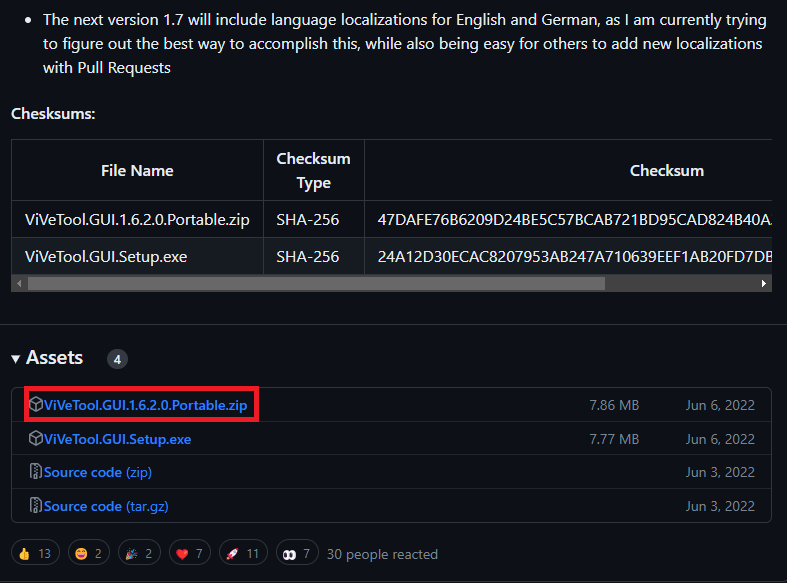
Task: React with the thumbs up emoji
Action: (x=35, y=553)
